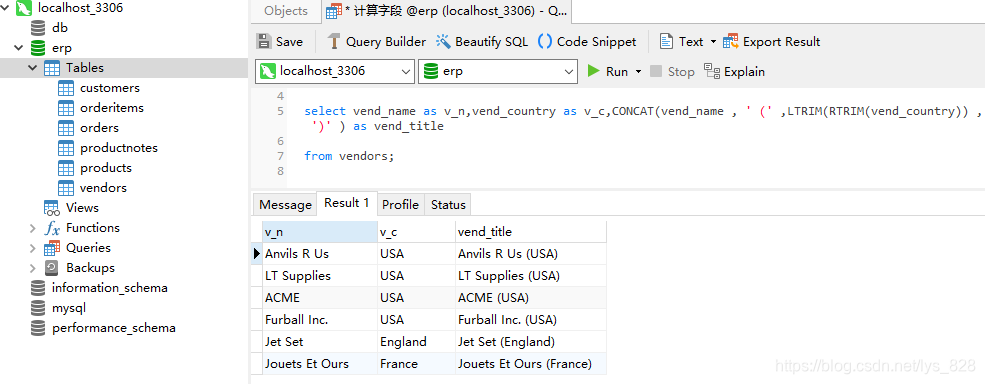
Task: Click the Explain button text
Action: (x=744, y=72)
